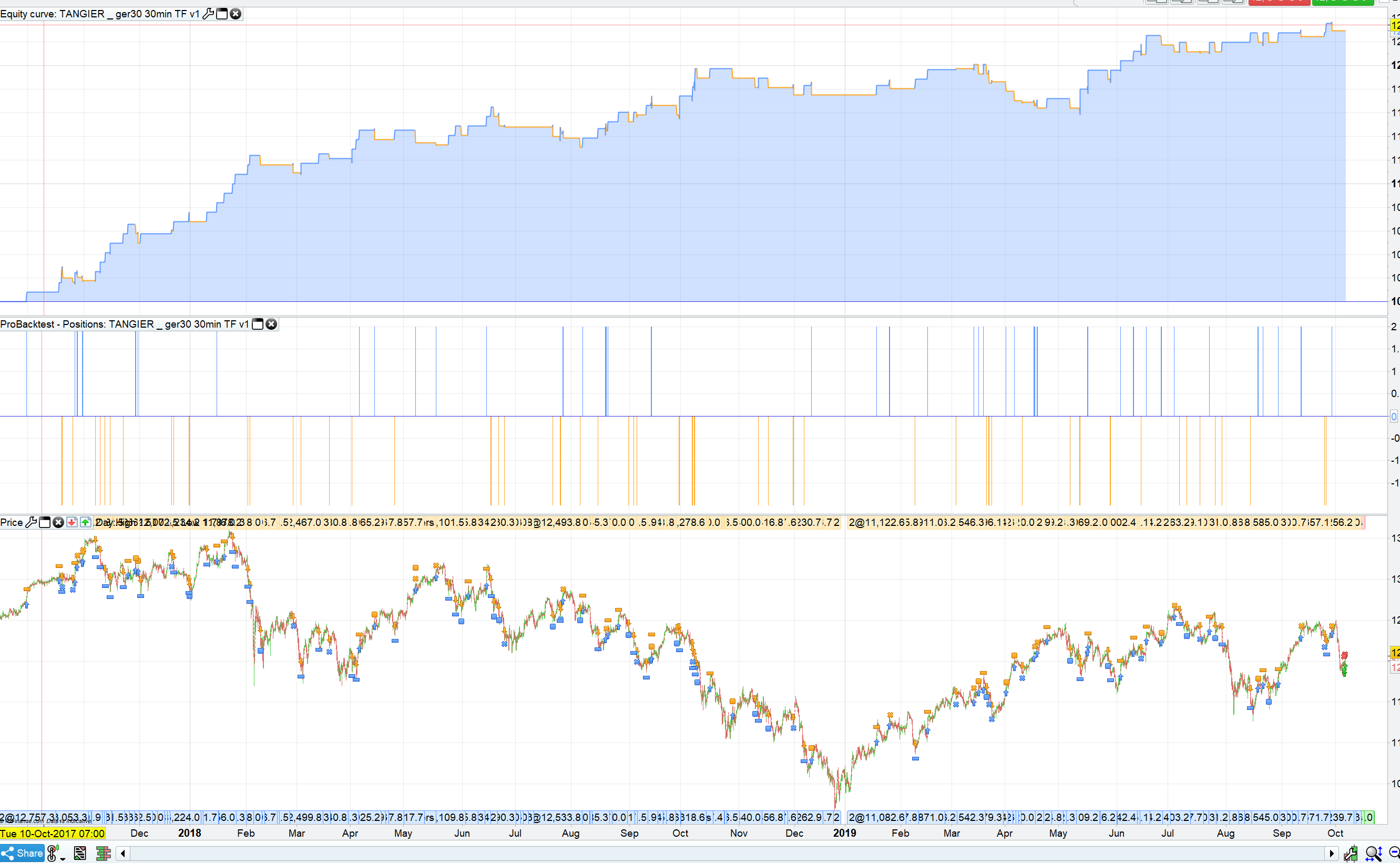Open the candlestick chart style wrench icon
The image size is (1400, 863).
[1351, 854]
